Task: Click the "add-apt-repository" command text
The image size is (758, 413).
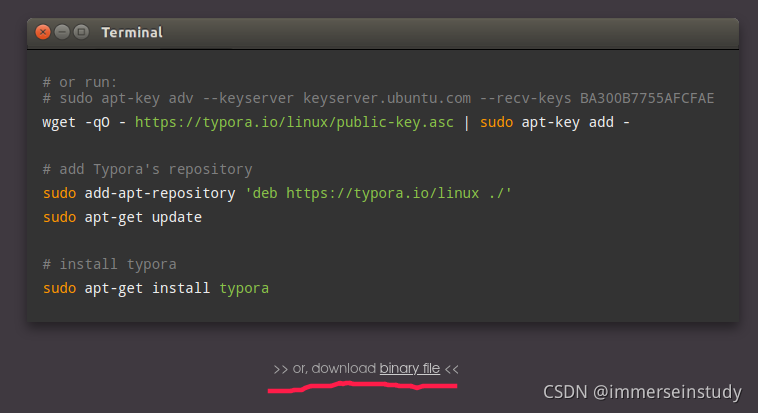Action: (x=160, y=193)
